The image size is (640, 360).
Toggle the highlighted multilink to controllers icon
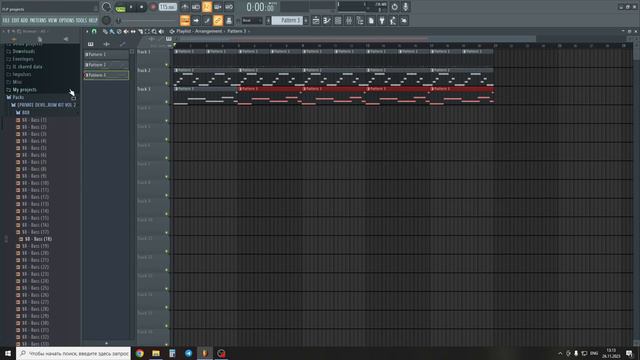218,20
